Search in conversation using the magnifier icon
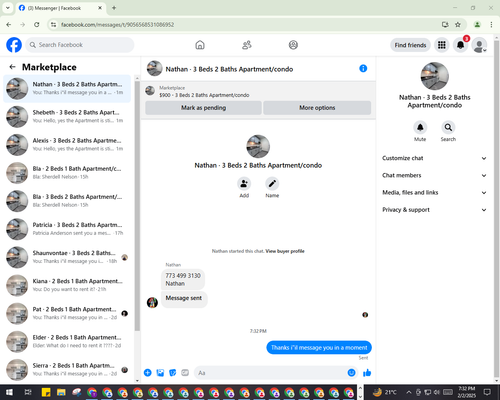The image size is (500, 400). pos(448,127)
